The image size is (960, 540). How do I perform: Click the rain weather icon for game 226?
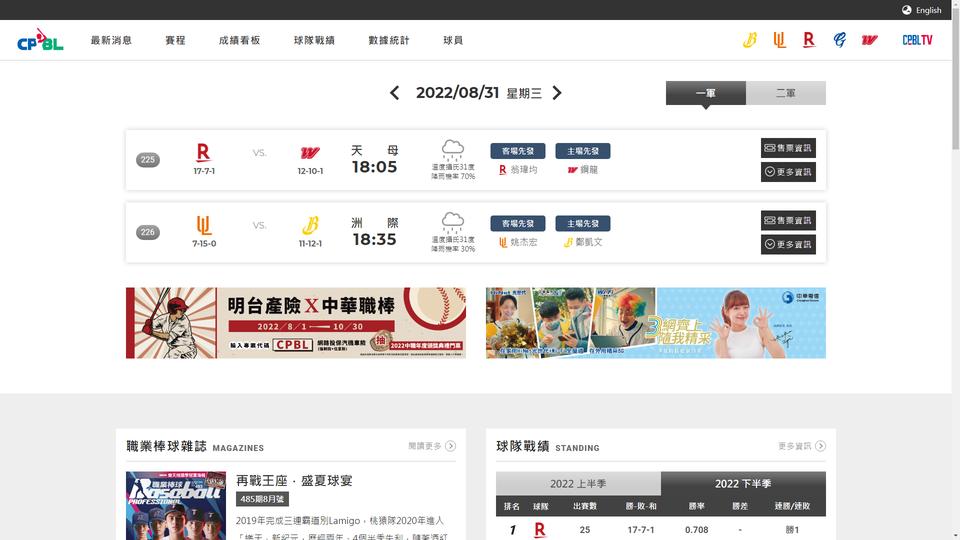pos(452,222)
